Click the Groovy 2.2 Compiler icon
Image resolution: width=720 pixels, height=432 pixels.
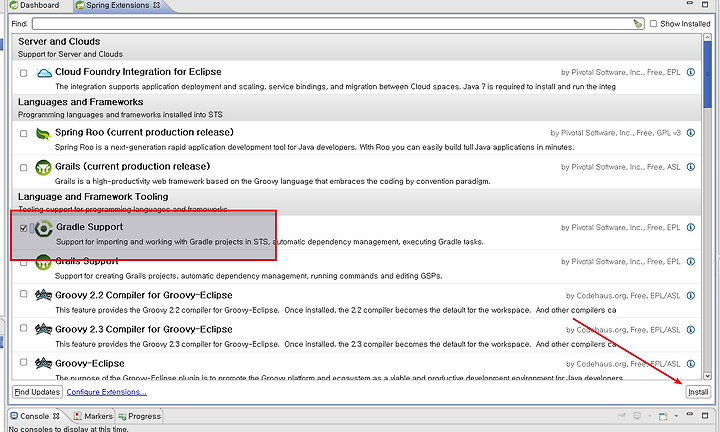tap(43, 295)
